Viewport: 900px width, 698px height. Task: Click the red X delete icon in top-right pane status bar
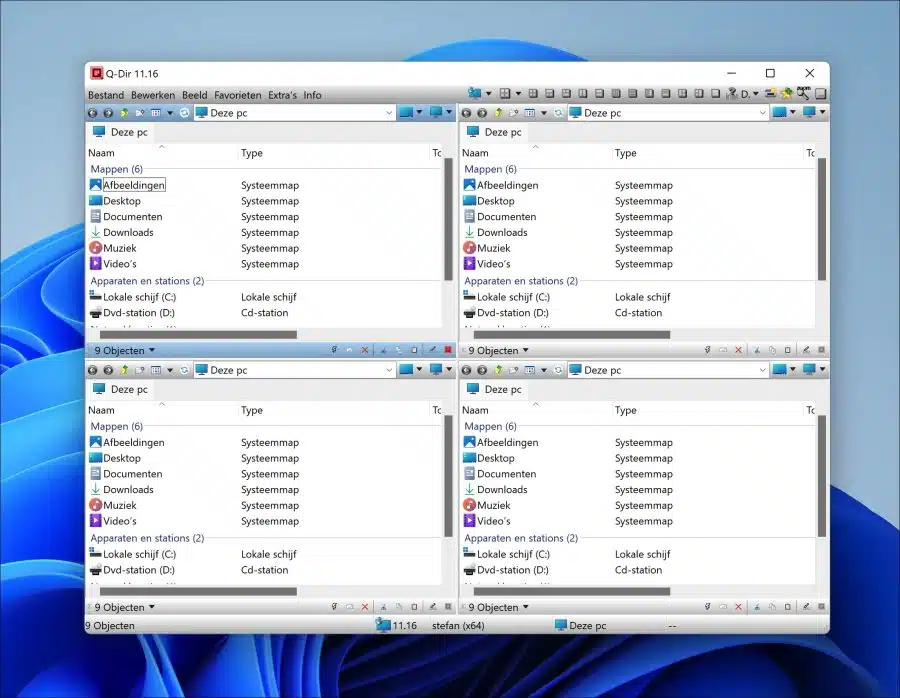pos(738,350)
